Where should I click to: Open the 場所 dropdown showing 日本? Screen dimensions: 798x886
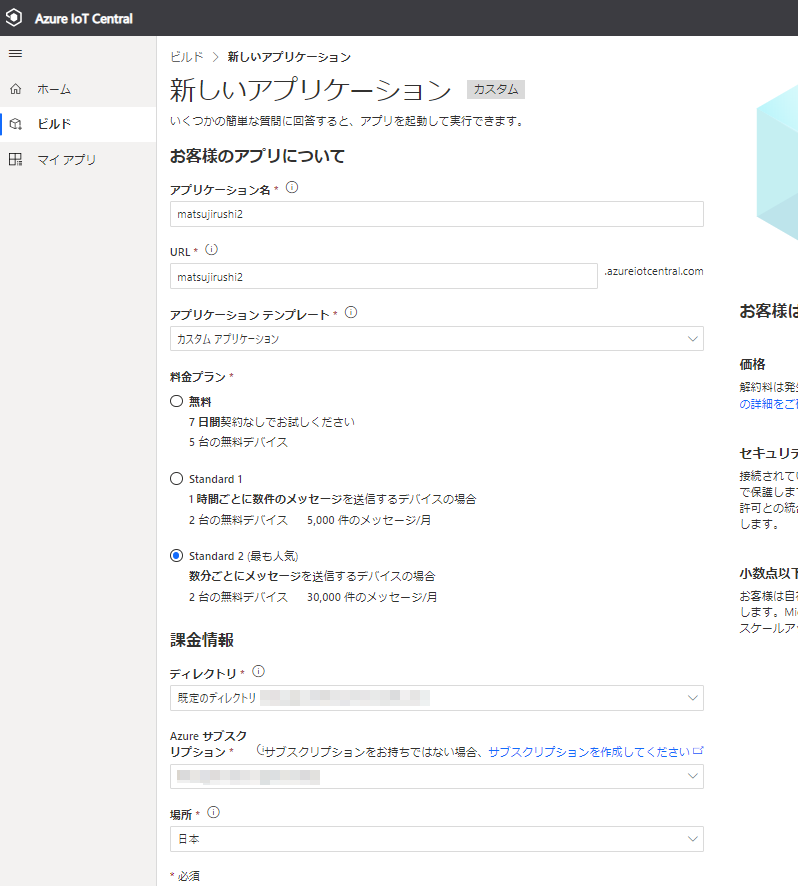coord(436,839)
